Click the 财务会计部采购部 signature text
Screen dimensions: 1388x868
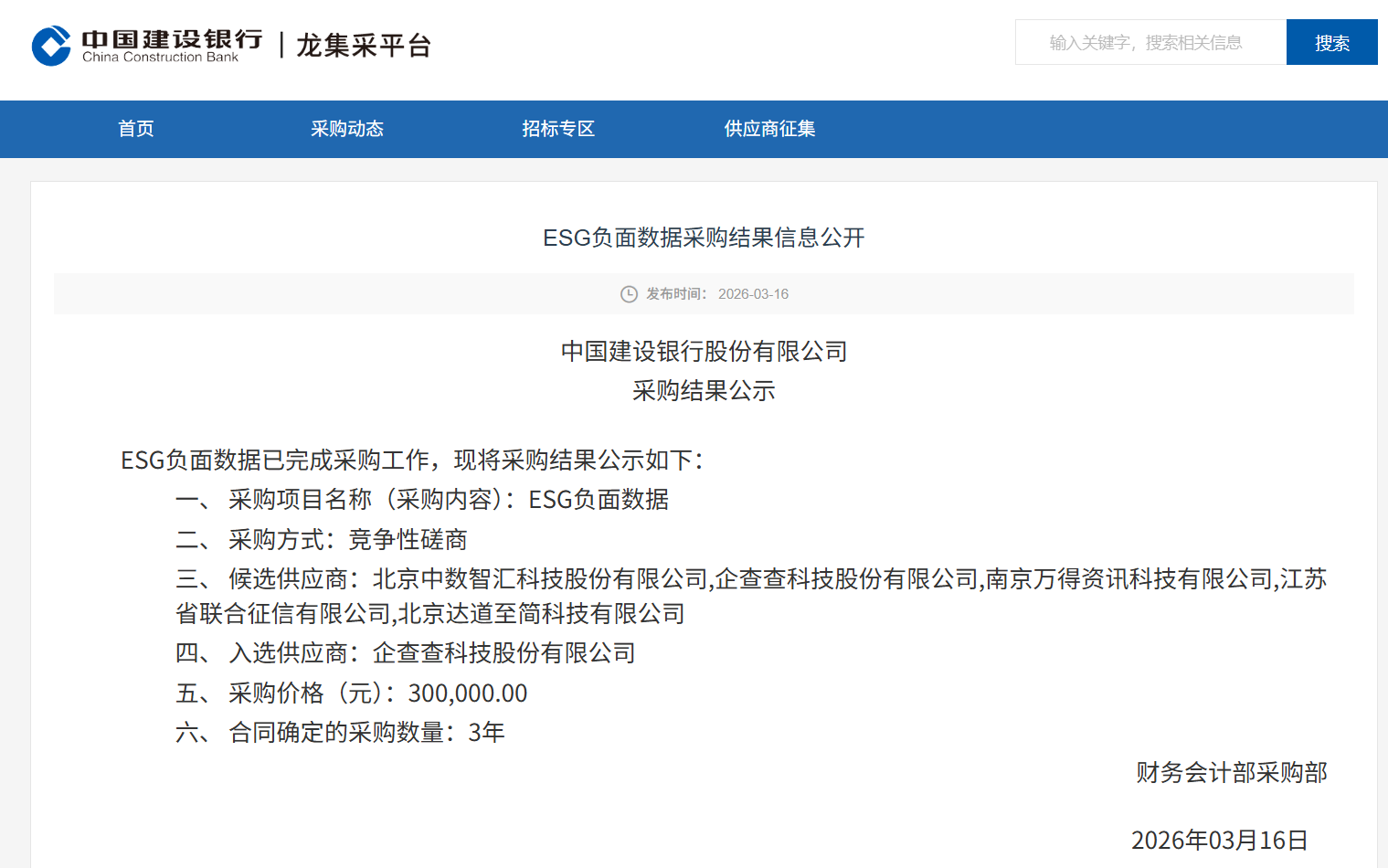[1231, 773]
